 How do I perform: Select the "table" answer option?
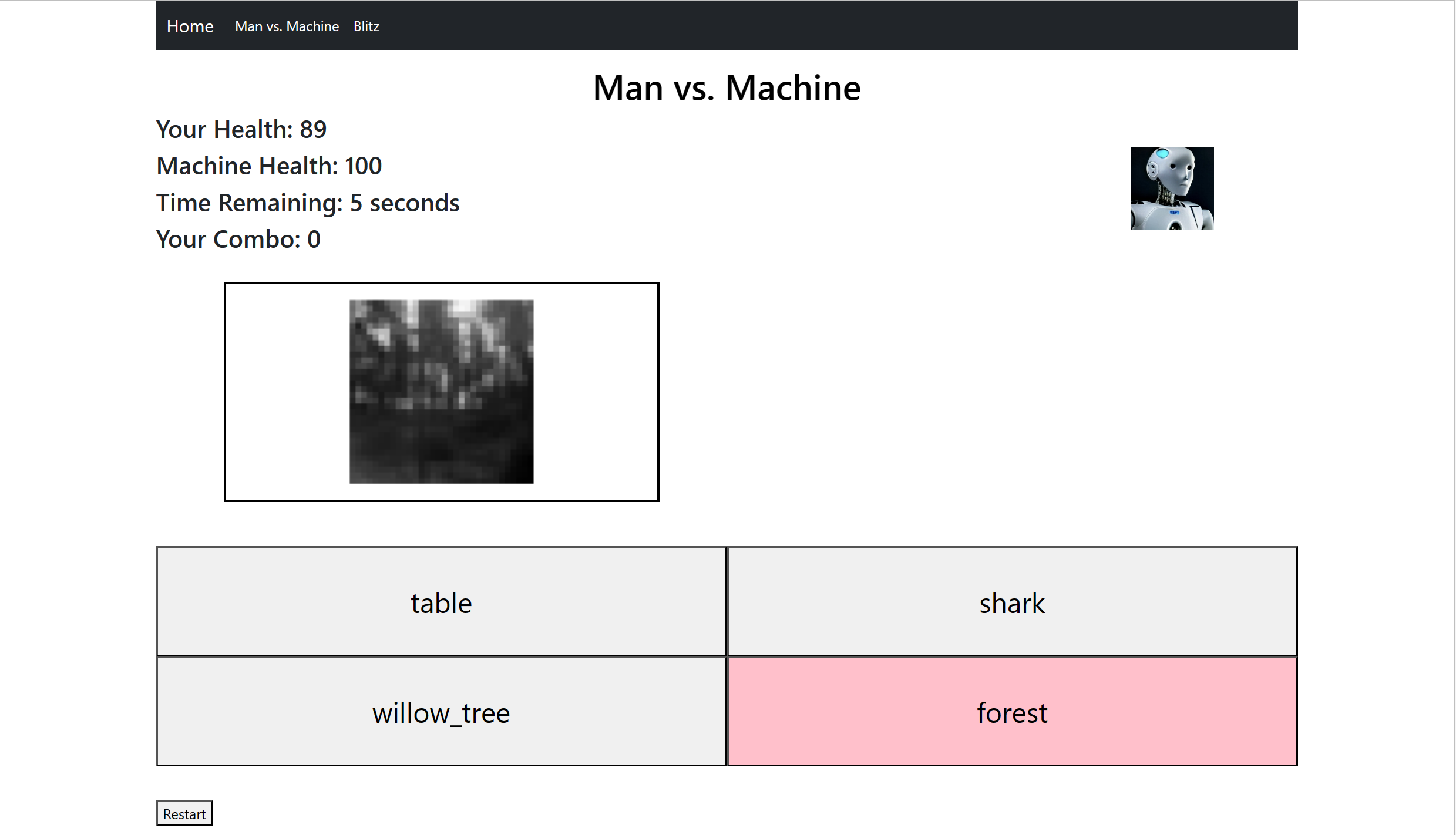[441, 602]
